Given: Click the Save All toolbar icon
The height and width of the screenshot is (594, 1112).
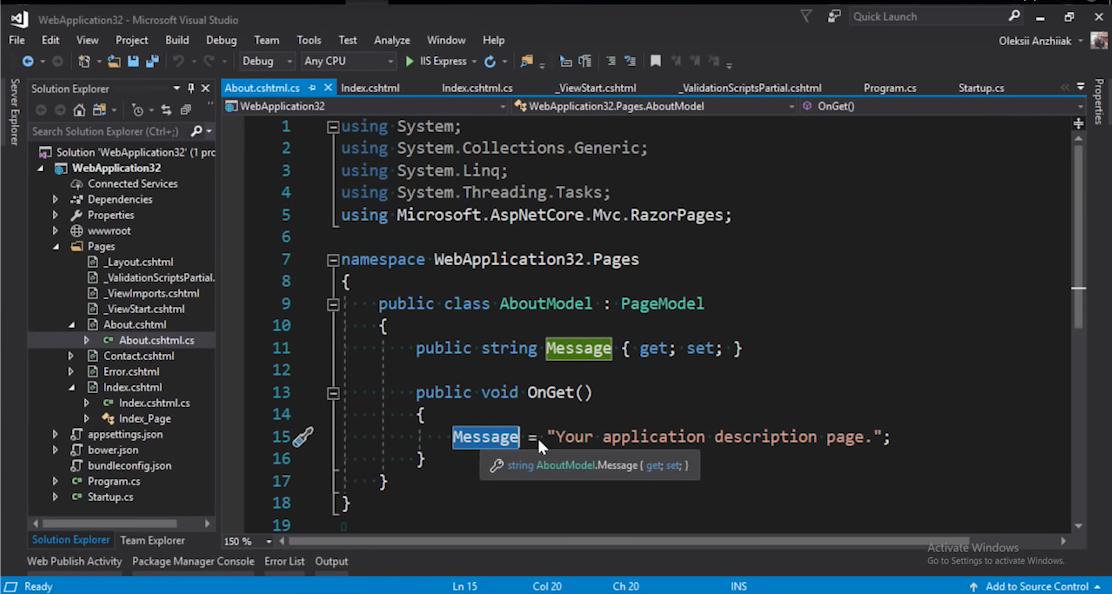Looking at the screenshot, I should click(x=152, y=62).
